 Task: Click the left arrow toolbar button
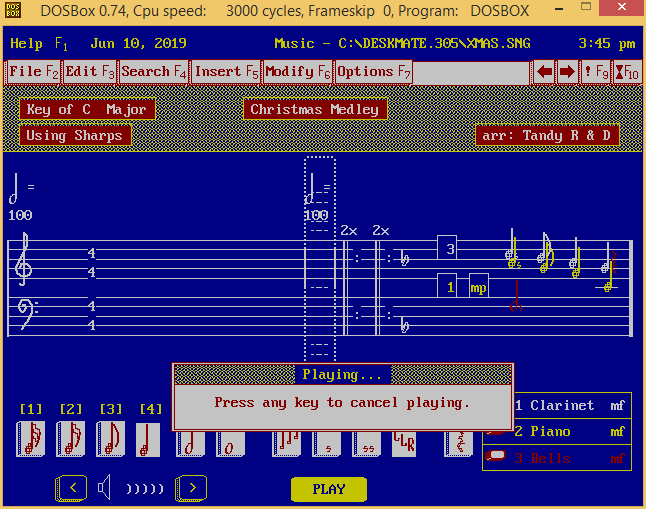pyautogui.click(x=544, y=72)
